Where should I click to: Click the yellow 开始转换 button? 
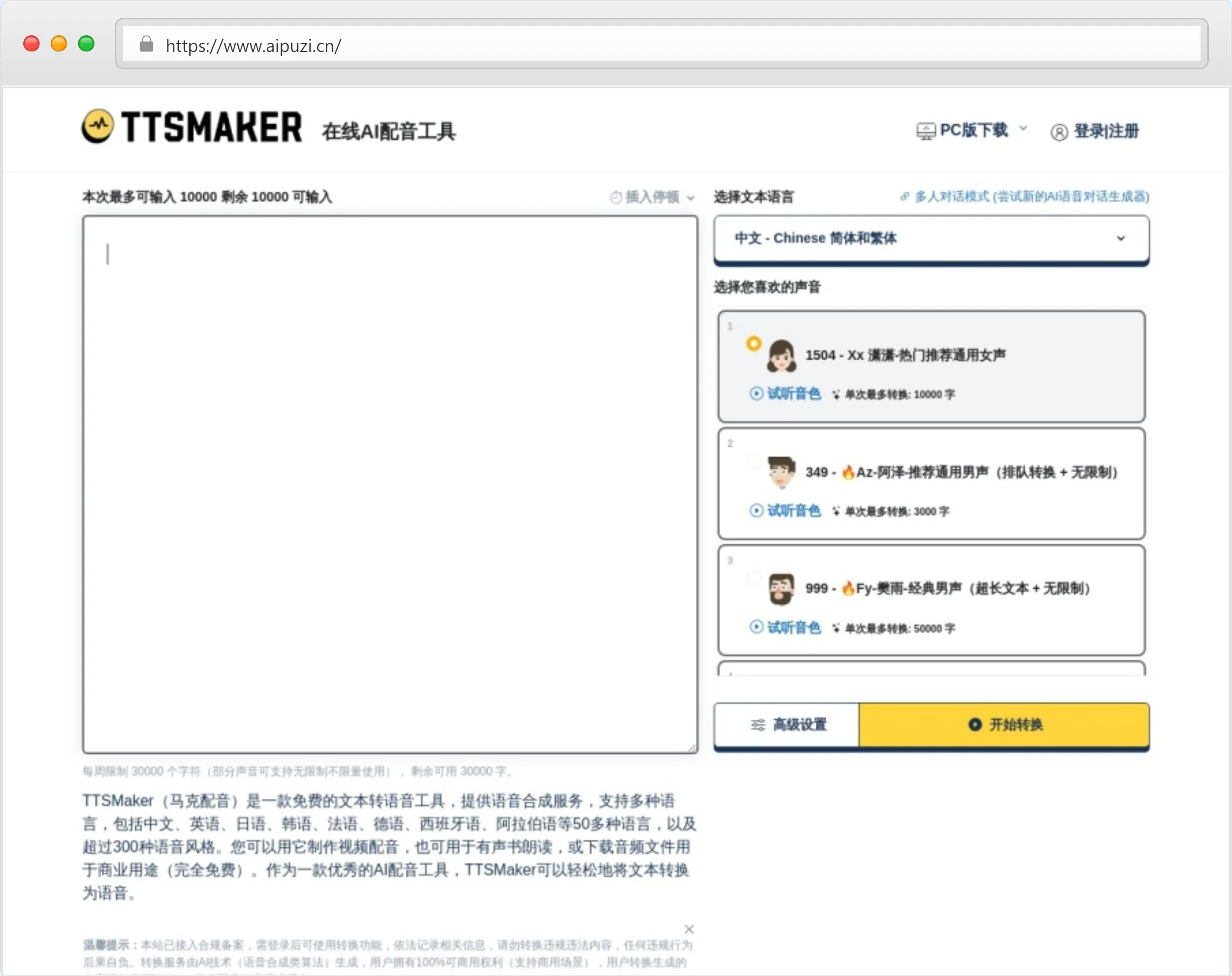coord(1004,724)
